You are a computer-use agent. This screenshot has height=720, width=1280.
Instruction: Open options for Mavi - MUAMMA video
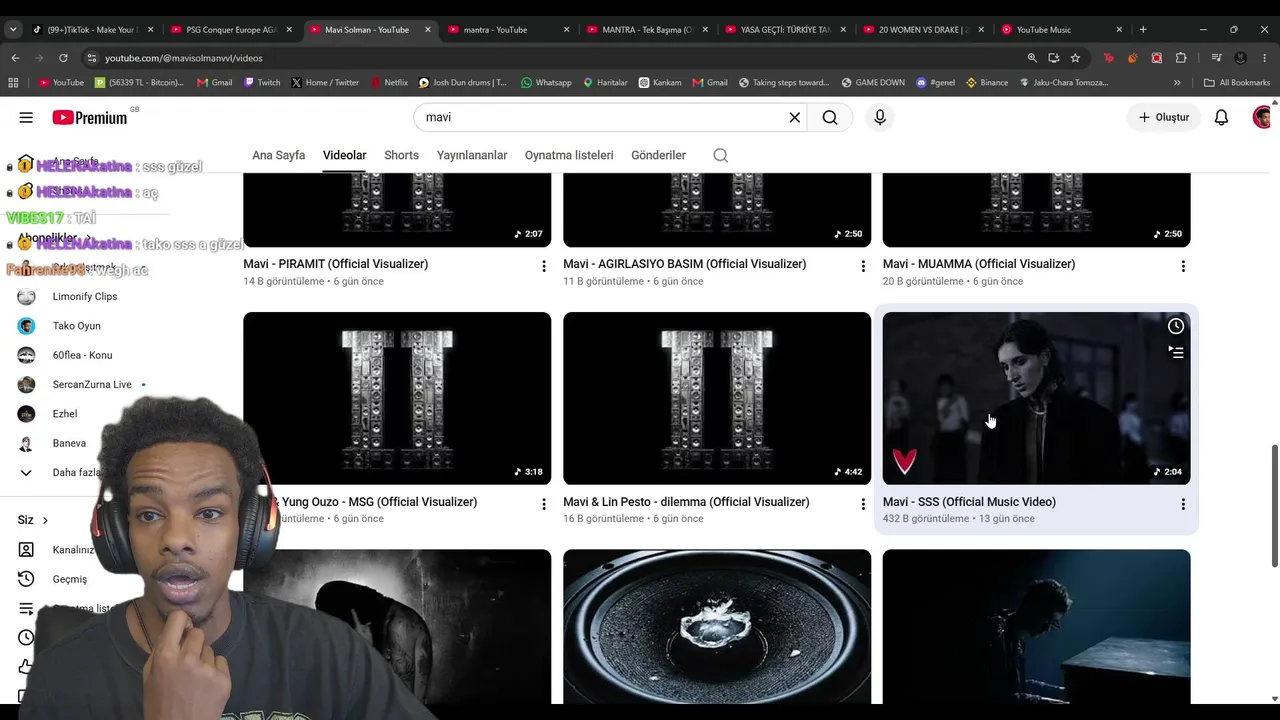[x=1183, y=266]
